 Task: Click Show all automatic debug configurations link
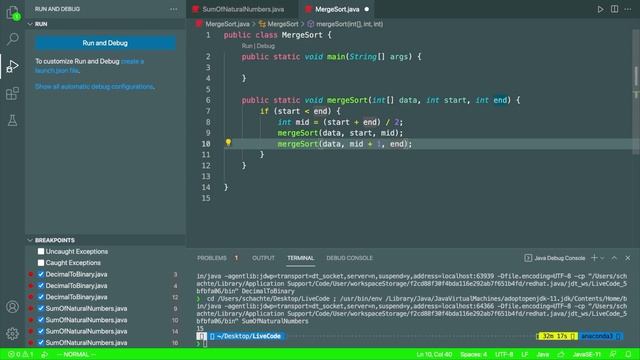(94, 87)
